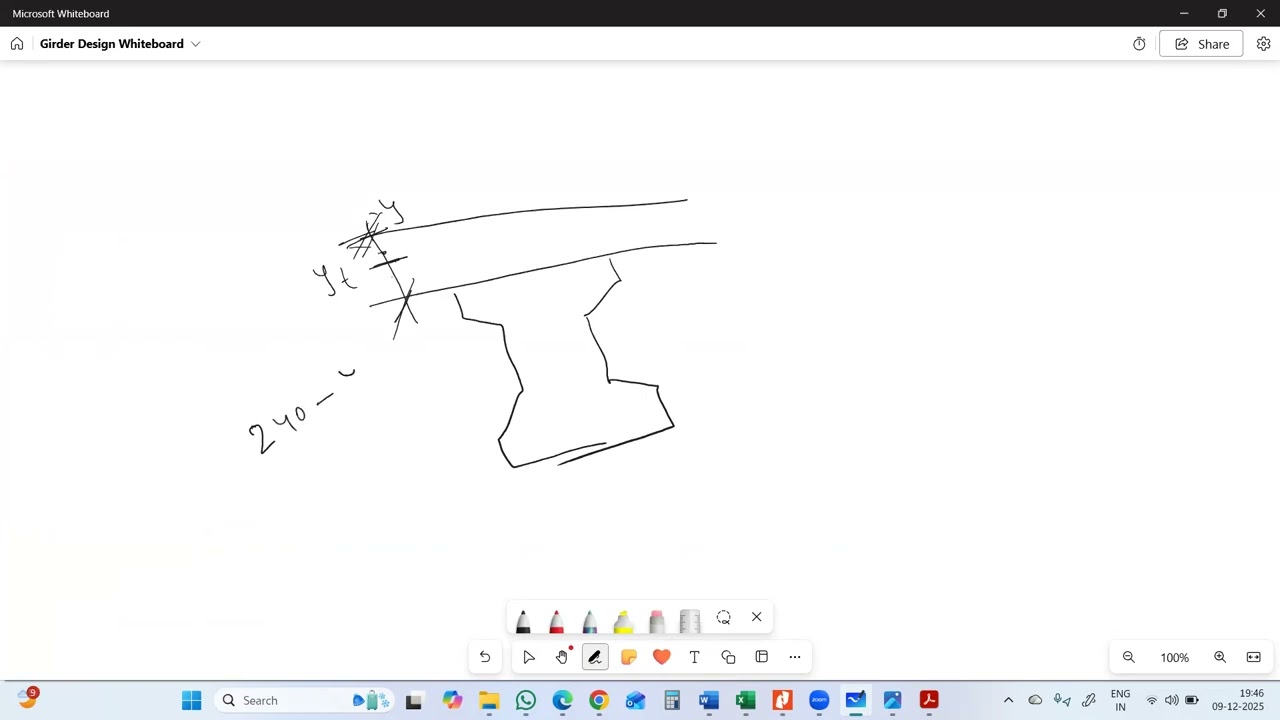
Task: Switch to the pan hand tool
Action: pos(562,657)
